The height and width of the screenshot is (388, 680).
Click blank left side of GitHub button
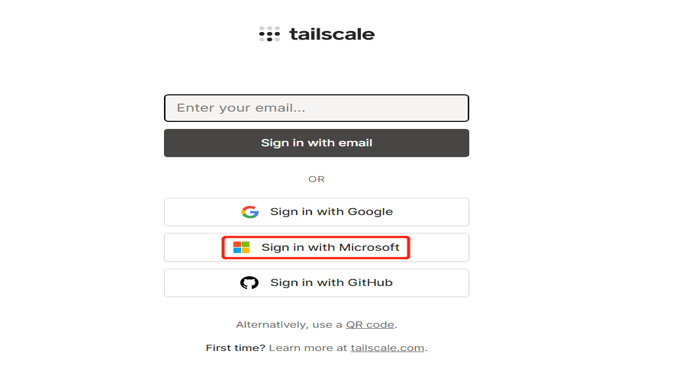(199, 283)
